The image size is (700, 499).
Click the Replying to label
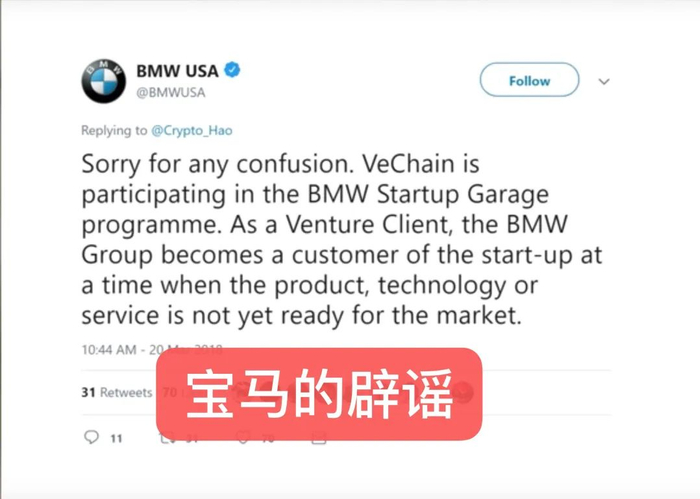click(x=114, y=130)
